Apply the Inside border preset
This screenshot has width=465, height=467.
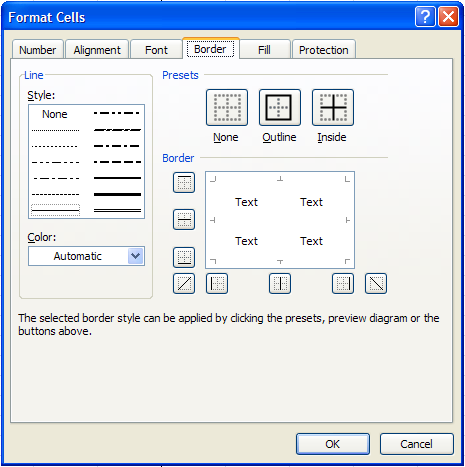[333, 107]
